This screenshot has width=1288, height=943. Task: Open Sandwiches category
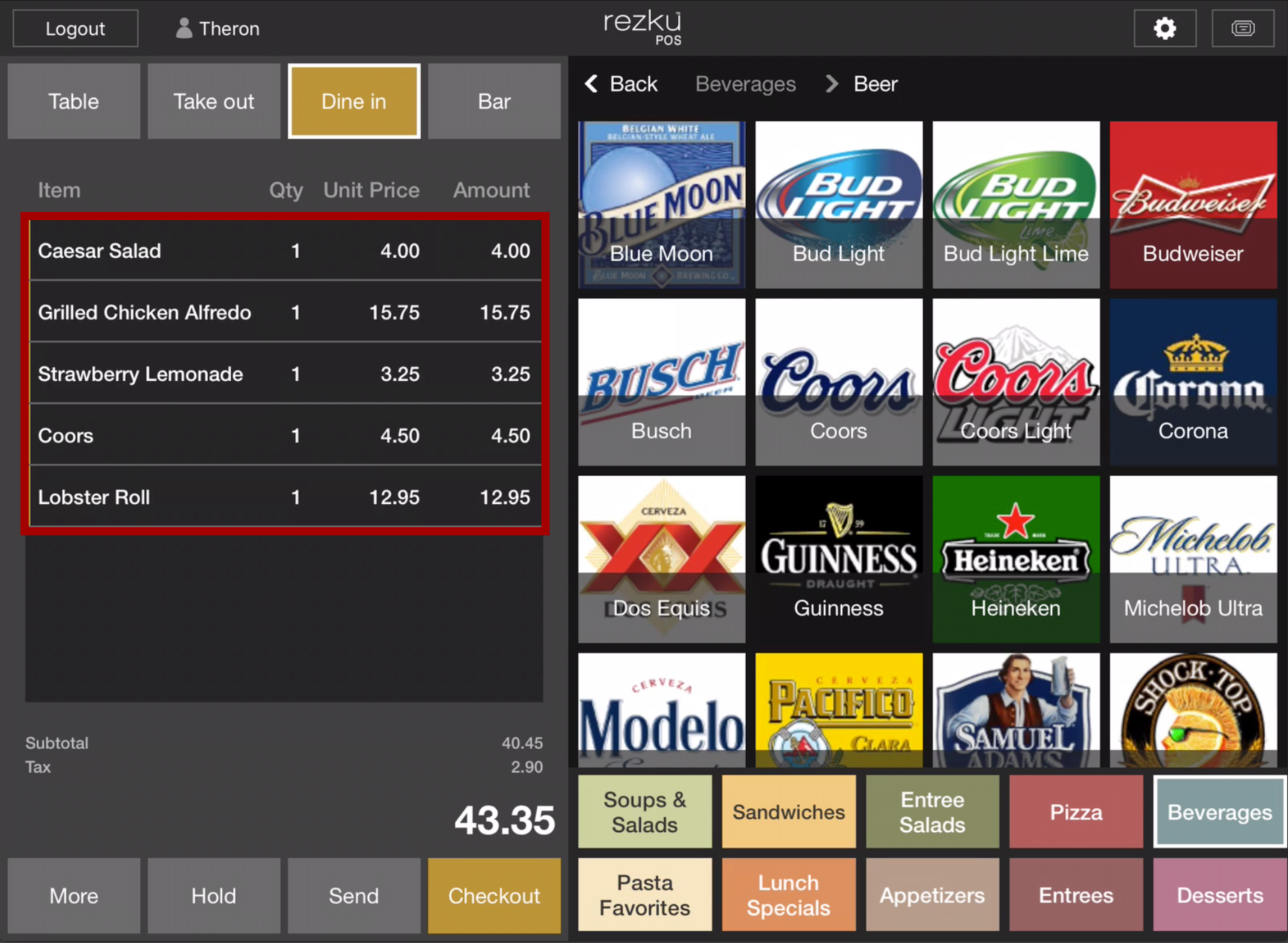click(x=789, y=812)
